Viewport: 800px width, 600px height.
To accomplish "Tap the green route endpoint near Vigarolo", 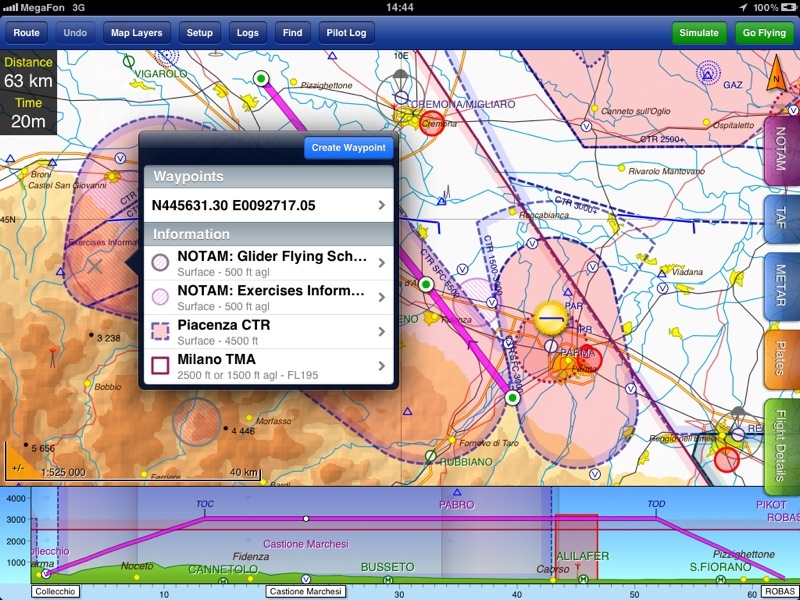I will [262, 77].
